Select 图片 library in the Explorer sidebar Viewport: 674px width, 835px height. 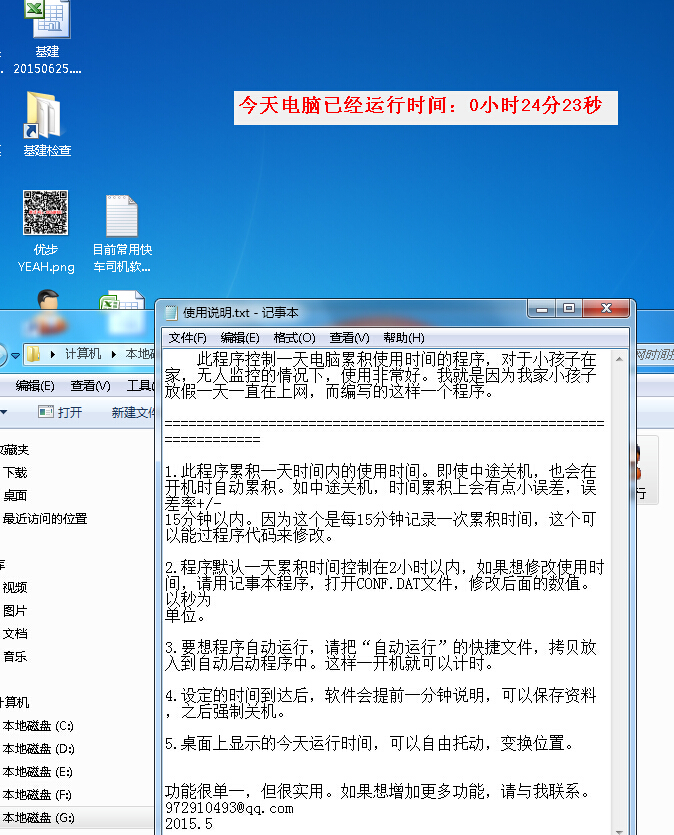tap(15, 610)
